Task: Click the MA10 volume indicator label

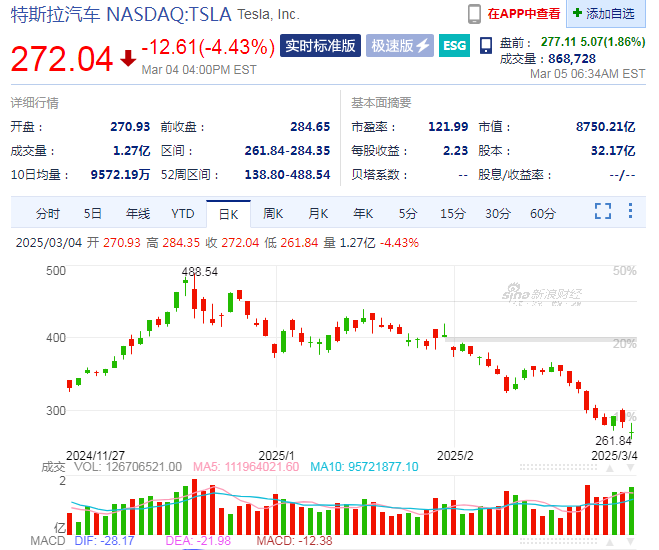Action: pyautogui.click(x=364, y=467)
